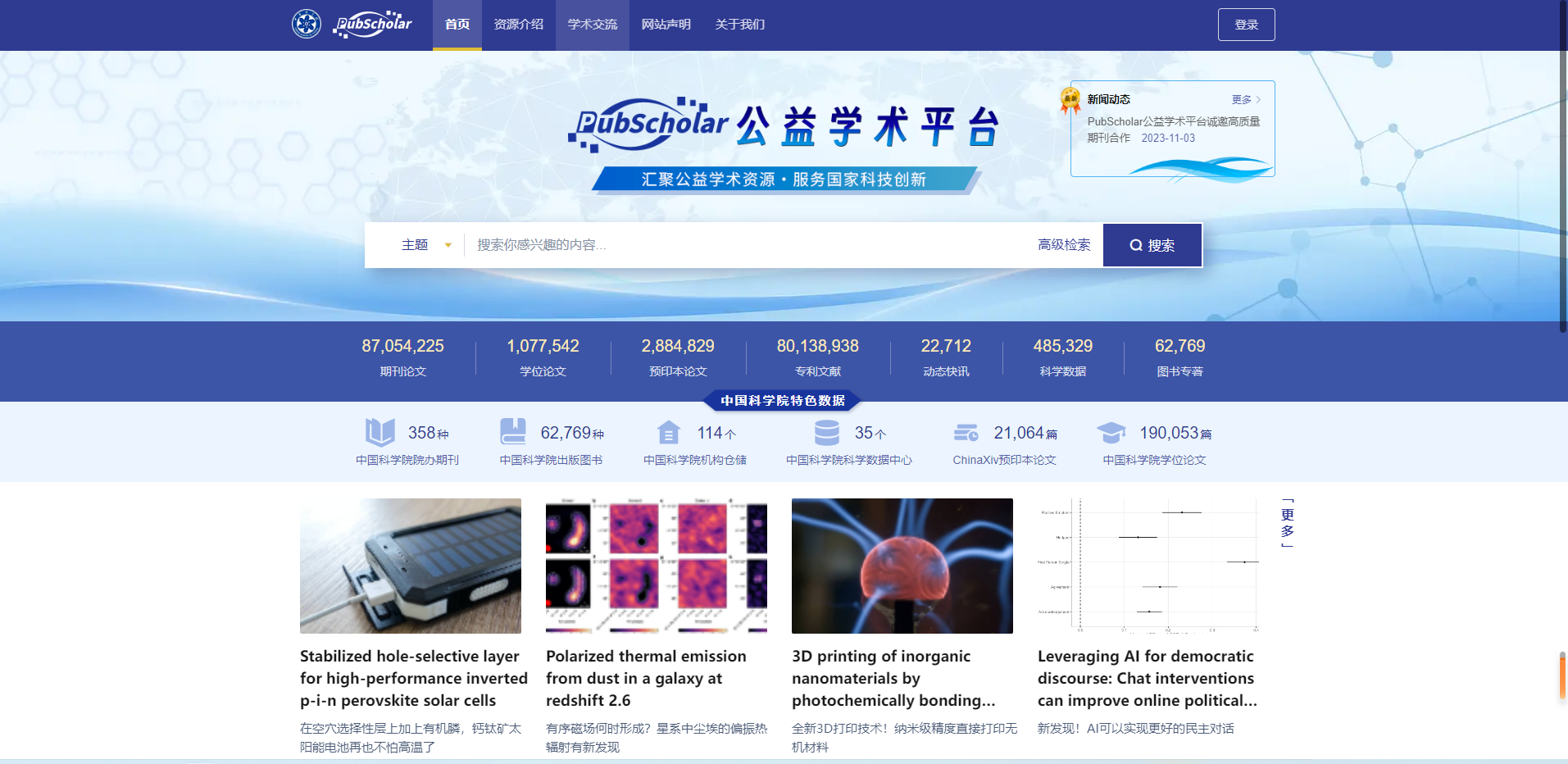Open article 'Stabilized hole-selective layer' title
The image size is (1568, 764).
point(414,678)
